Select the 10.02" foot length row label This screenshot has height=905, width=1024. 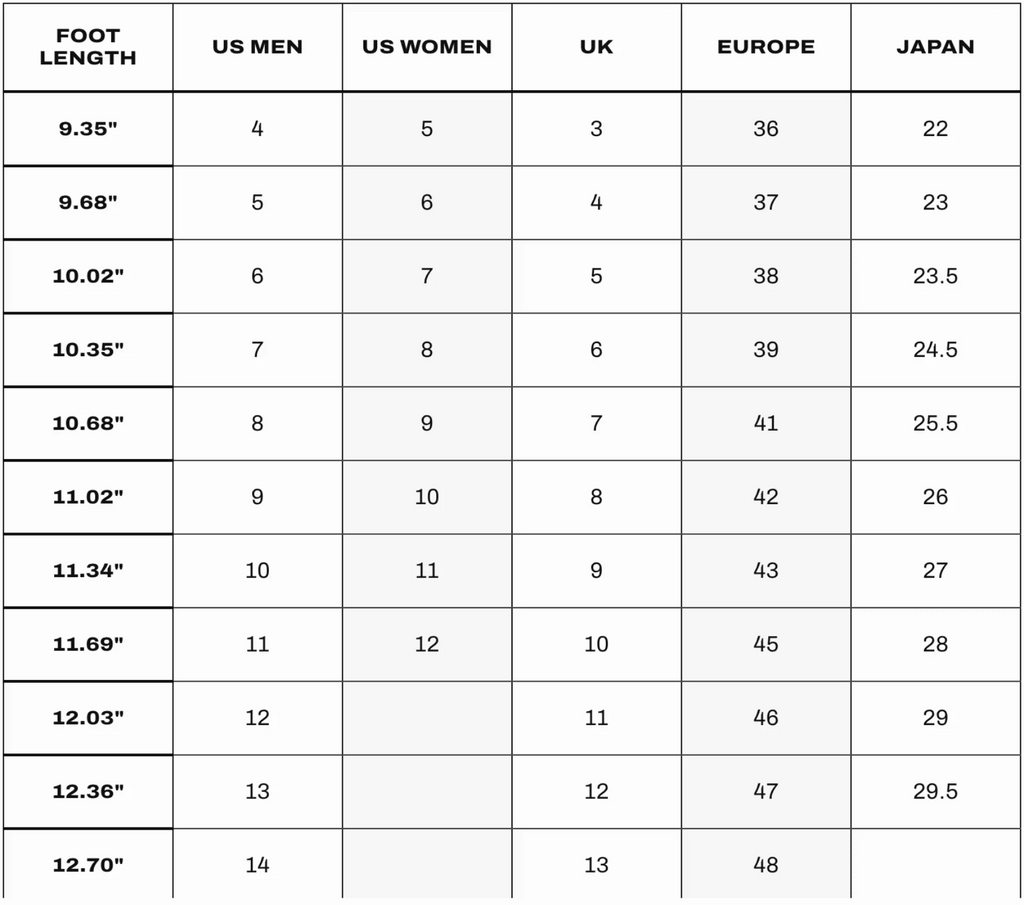coord(88,276)
